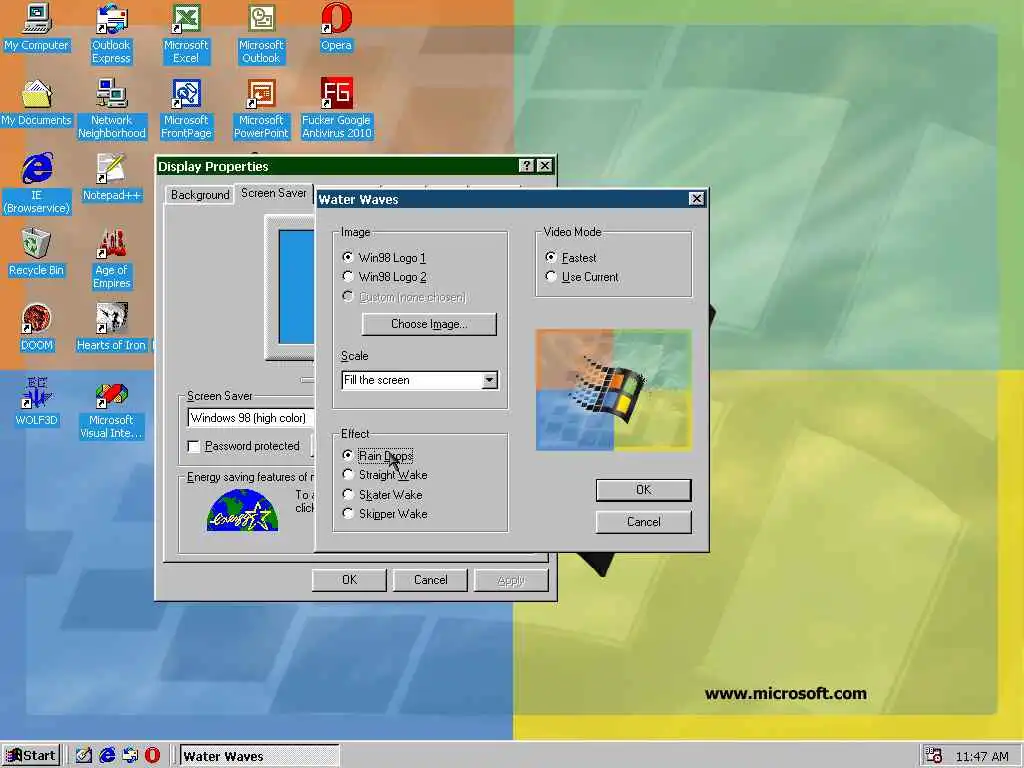Launch Internet Explorer from quick launch bar

[107, 756]
